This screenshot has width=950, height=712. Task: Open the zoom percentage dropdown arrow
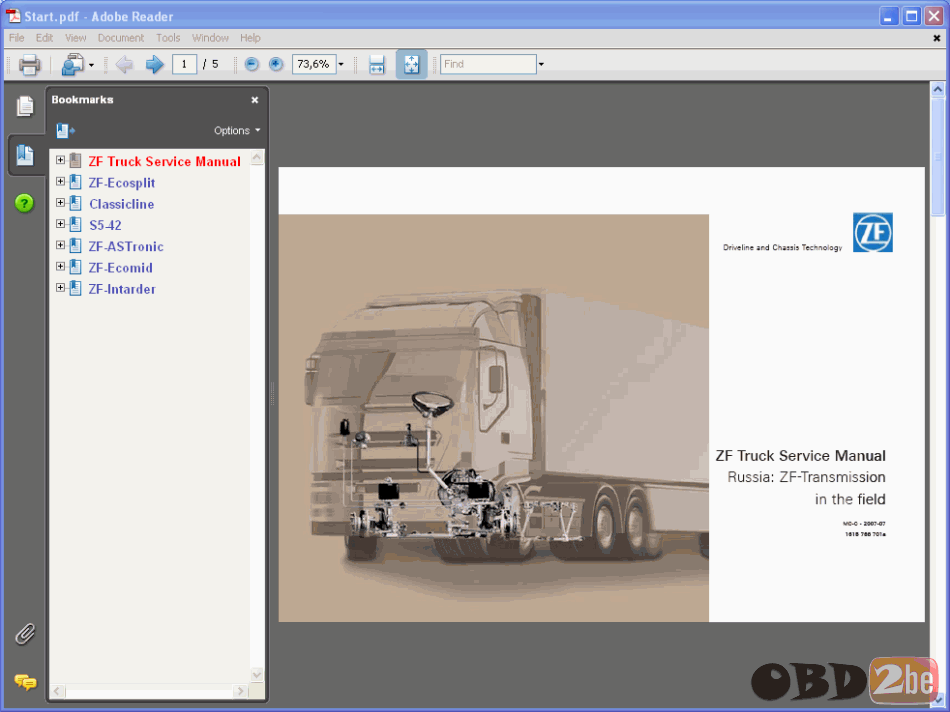341,64
